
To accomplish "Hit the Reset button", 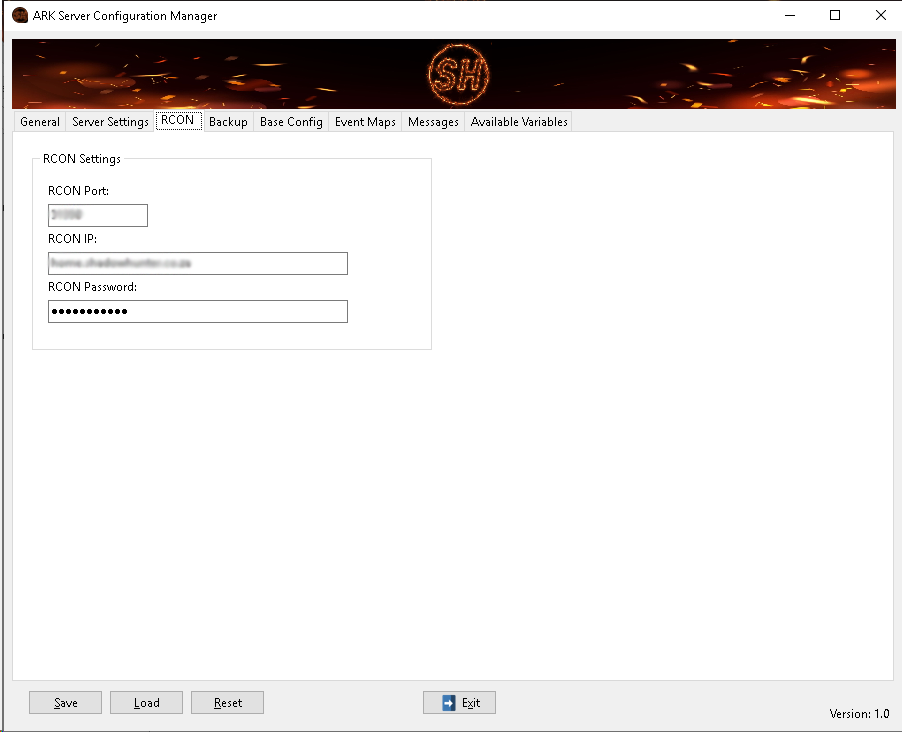I will tap(227, 703).
